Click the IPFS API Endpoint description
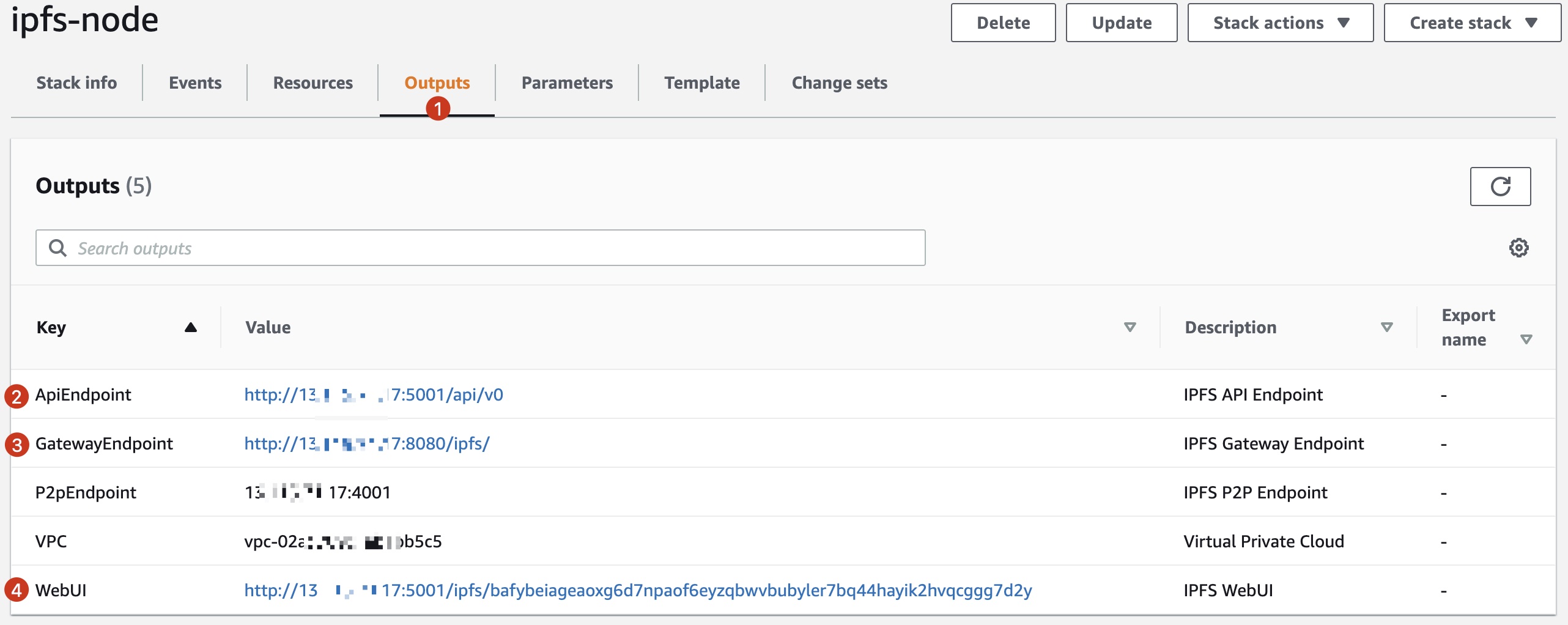The height and width of the screenshot is (625, 1568). click(x=1253, y=394)
